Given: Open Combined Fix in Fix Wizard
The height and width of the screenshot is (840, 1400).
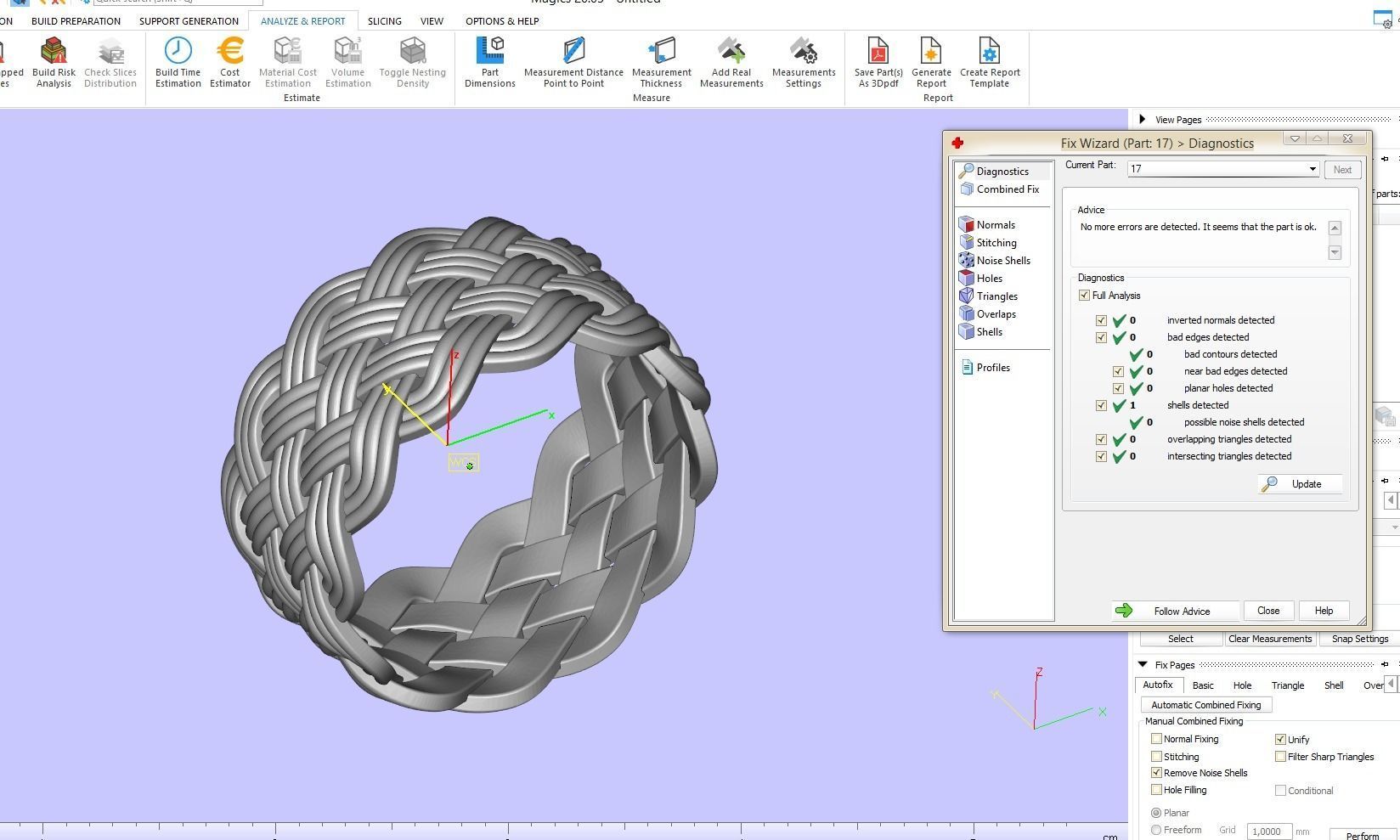Looking at the screenshot, I should click(1008, 189).
